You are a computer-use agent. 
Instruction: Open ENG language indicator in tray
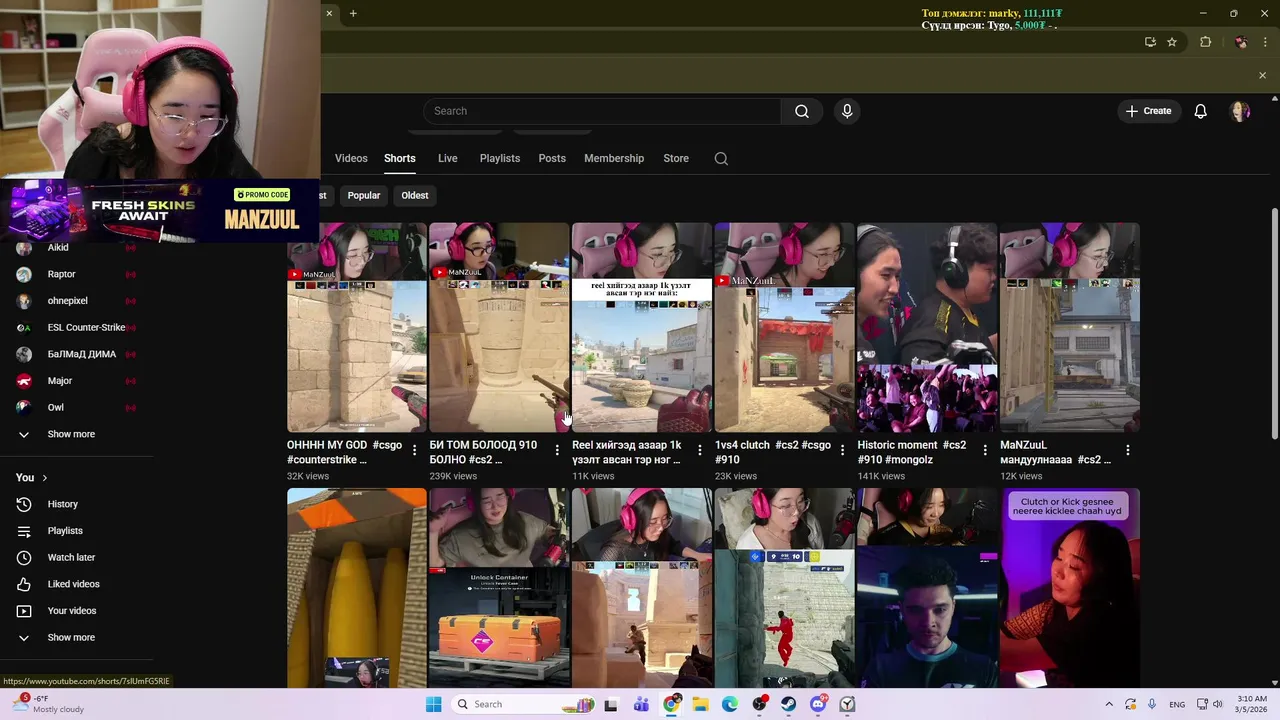pos(1177,704)
